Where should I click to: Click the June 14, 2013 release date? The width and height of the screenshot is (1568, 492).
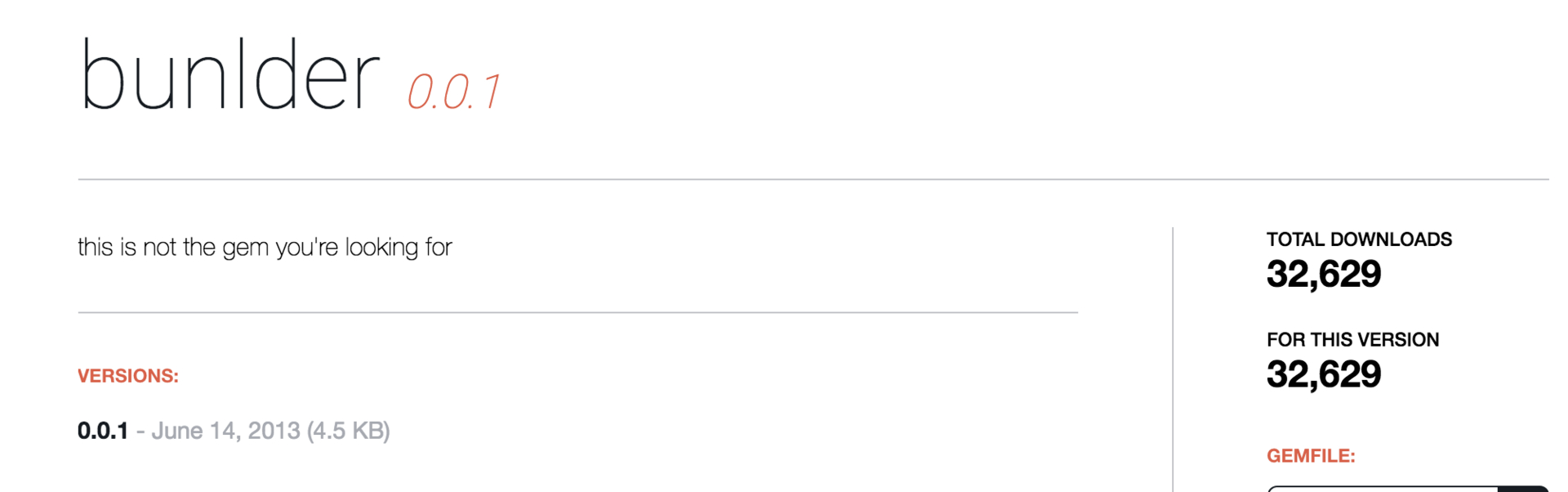point(225,431)
